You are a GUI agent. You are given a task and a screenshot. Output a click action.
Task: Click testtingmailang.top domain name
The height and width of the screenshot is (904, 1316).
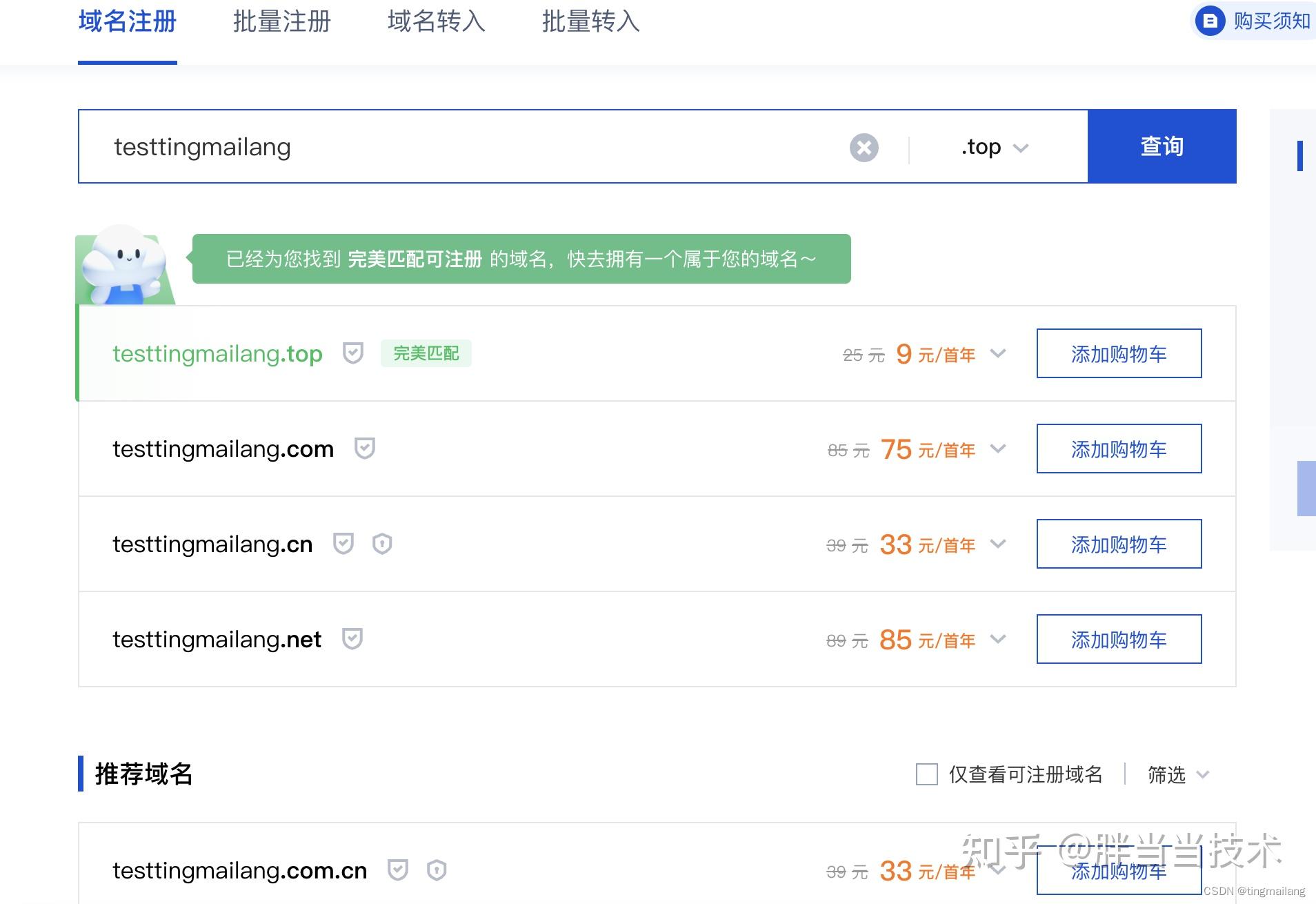(x=218, y=354)
